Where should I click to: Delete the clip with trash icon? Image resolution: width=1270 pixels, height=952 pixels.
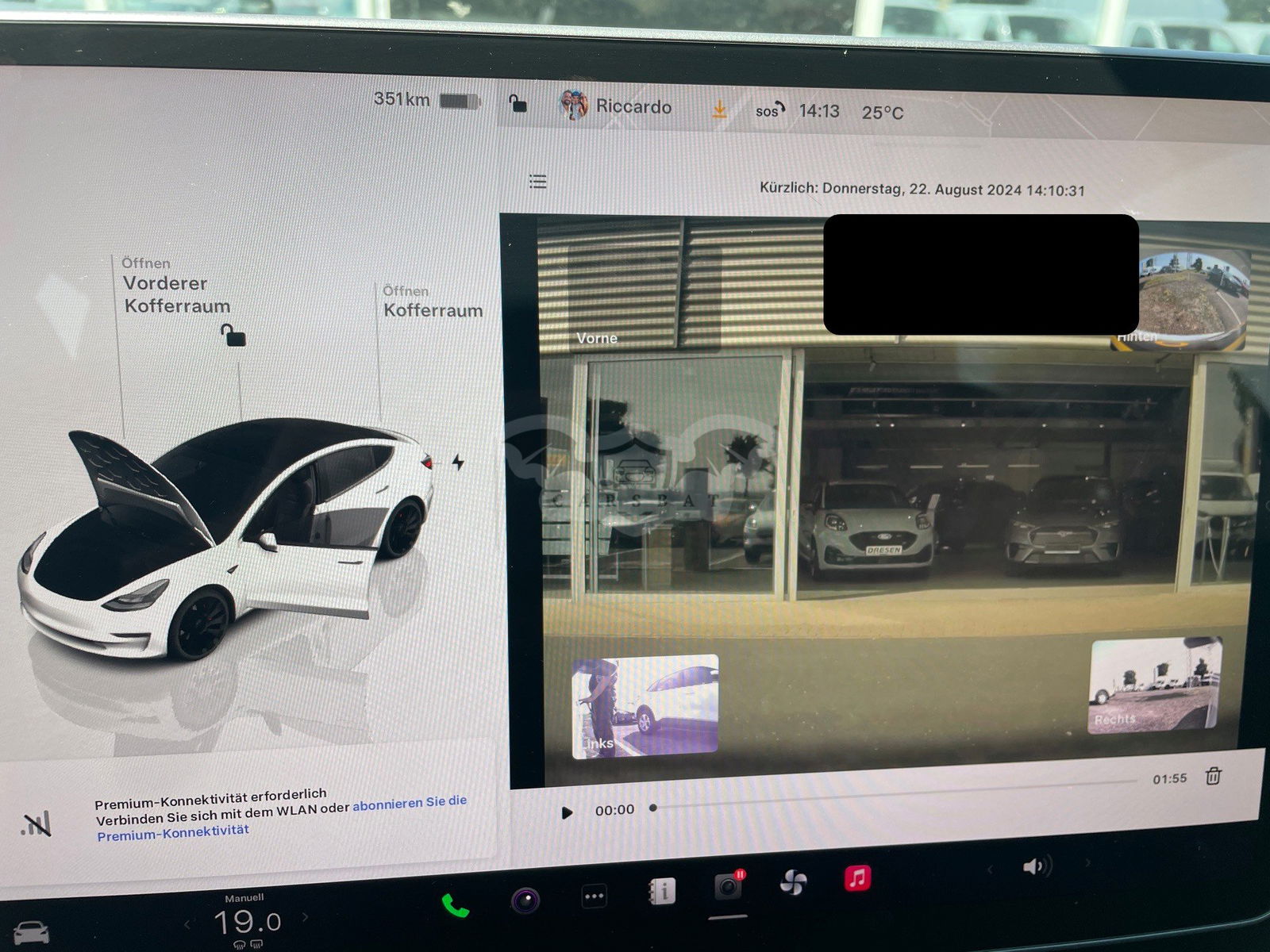[1213, 776]
